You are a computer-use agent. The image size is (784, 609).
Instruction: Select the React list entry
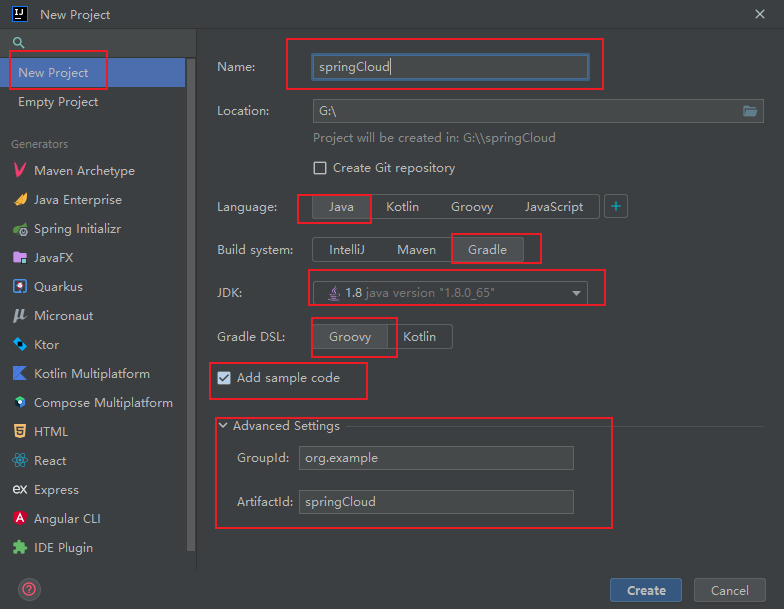click(x=92, y=460)
